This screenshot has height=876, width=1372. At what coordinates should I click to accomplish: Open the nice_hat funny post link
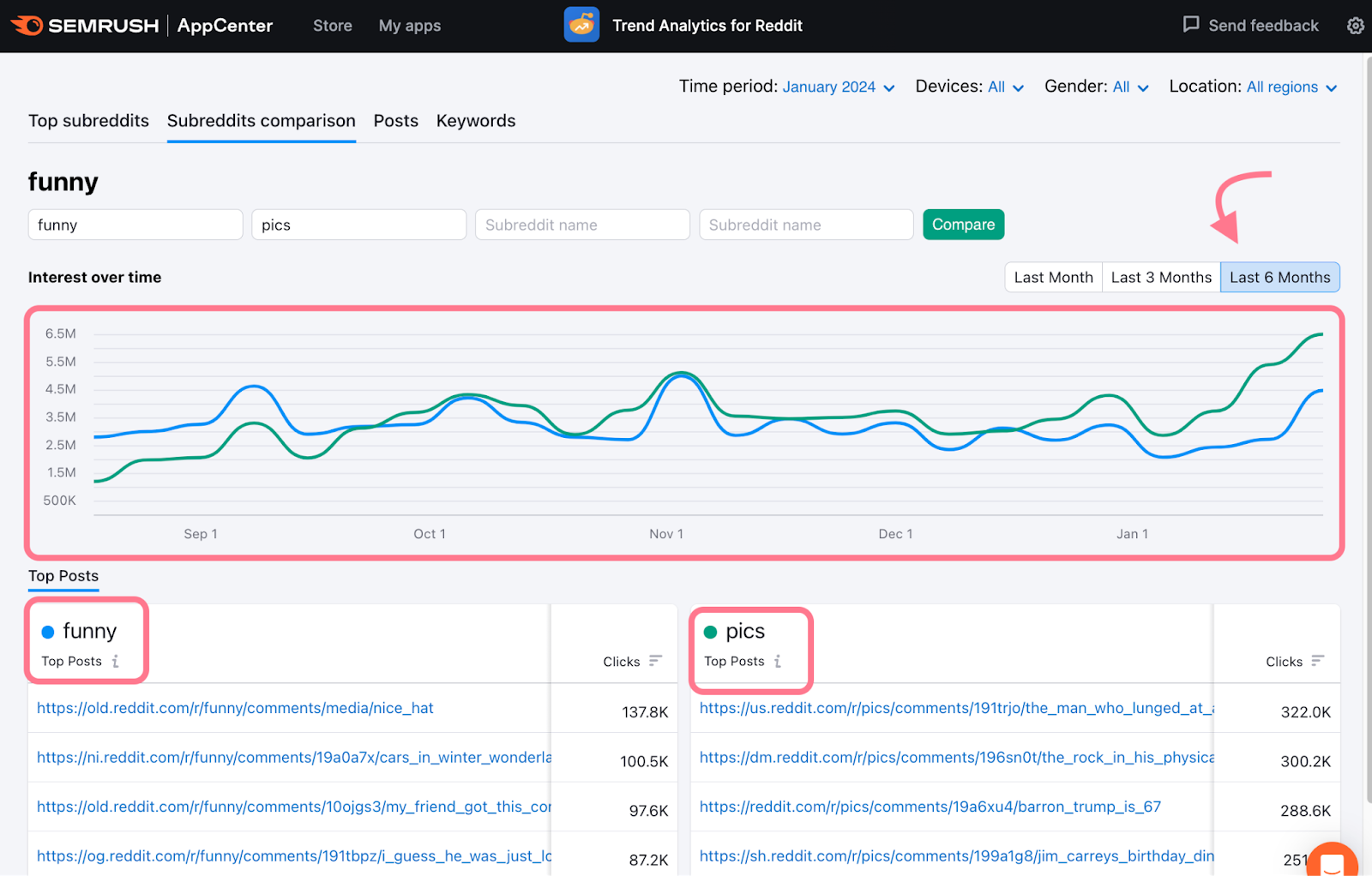235,708
